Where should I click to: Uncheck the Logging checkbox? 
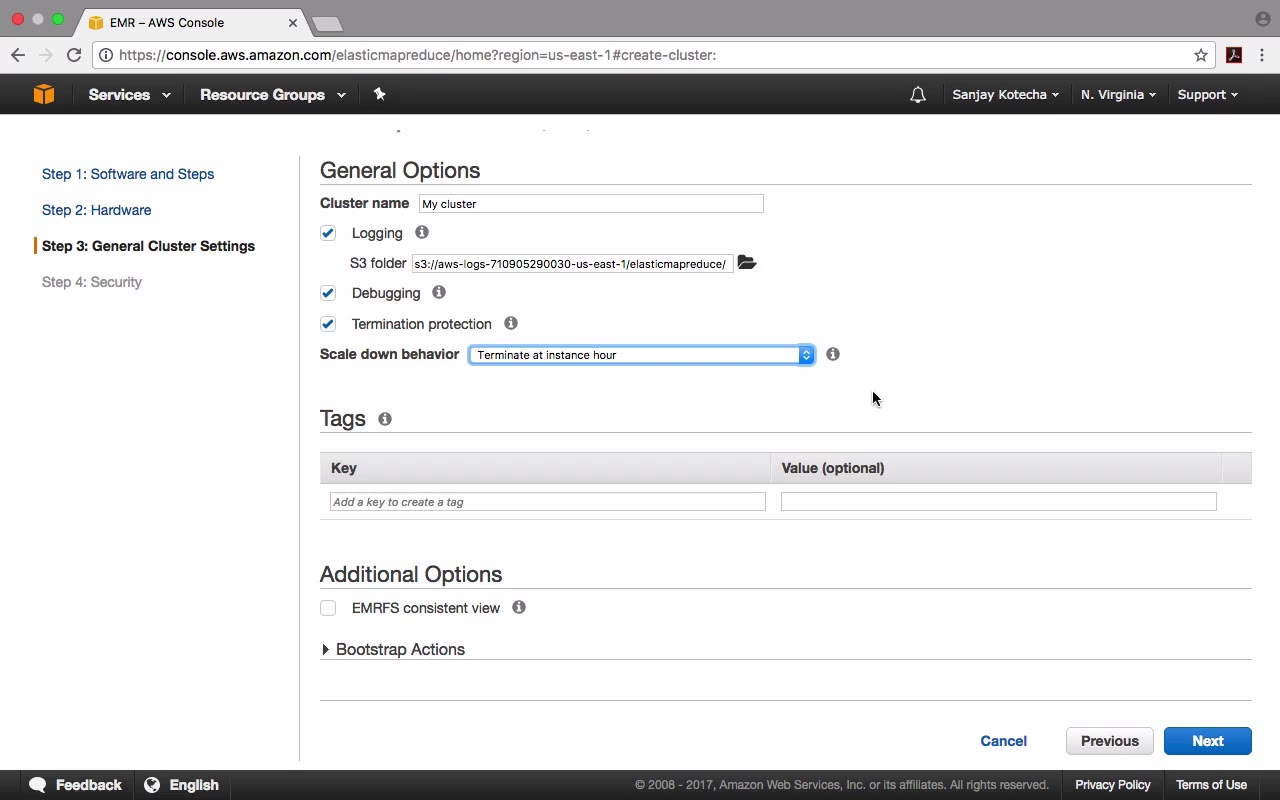coord(328,233)
